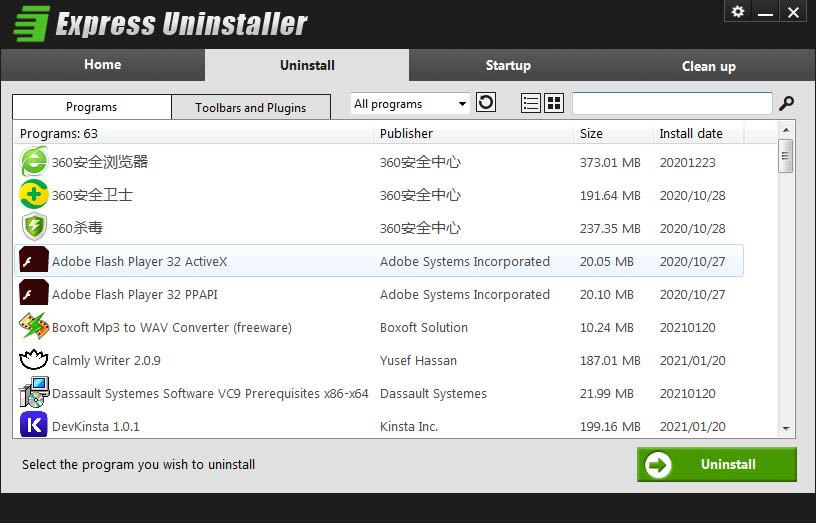Click the DevKinsta K icon

click(34, 425)
